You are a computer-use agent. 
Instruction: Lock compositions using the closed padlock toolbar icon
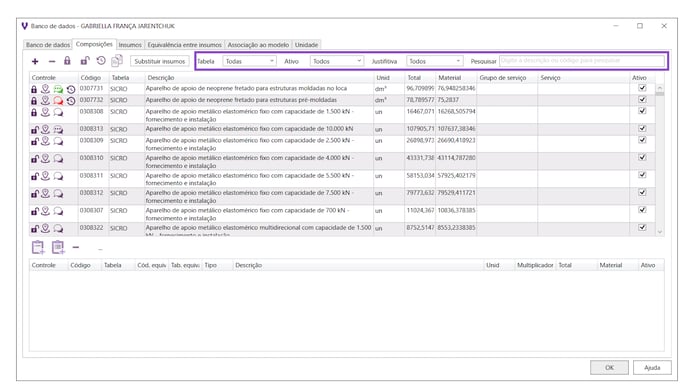coord(67,61)
